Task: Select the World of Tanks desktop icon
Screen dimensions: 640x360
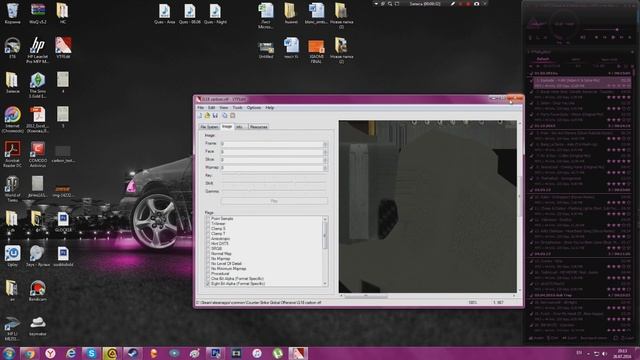Action: click(x=12, y=189)
